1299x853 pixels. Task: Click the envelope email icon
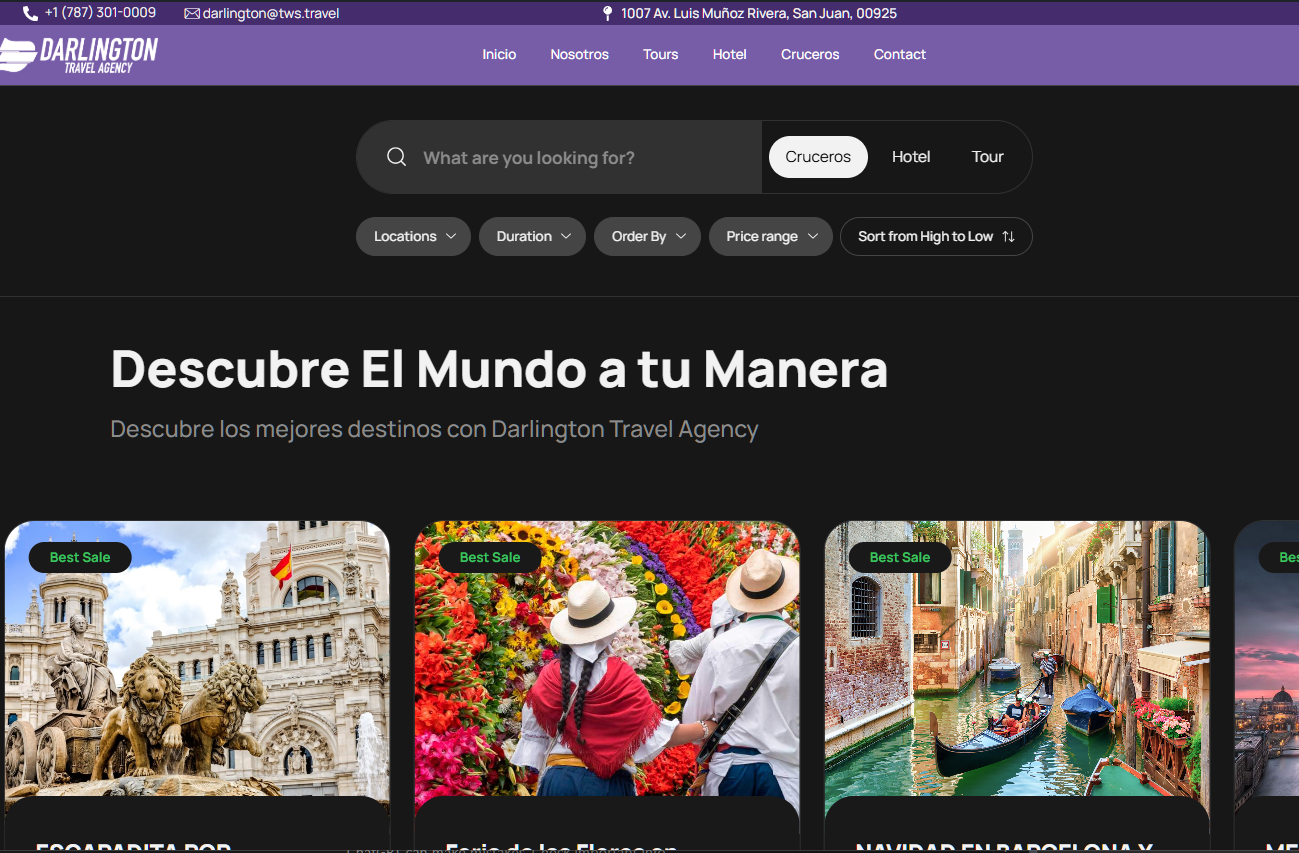[192, 14]
